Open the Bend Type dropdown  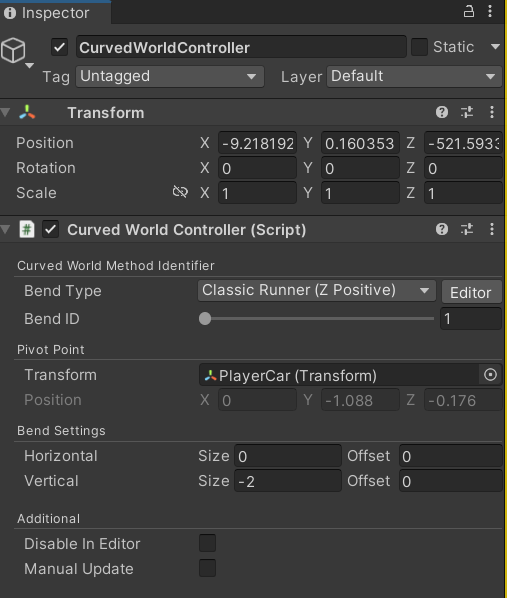pos(317,291)
